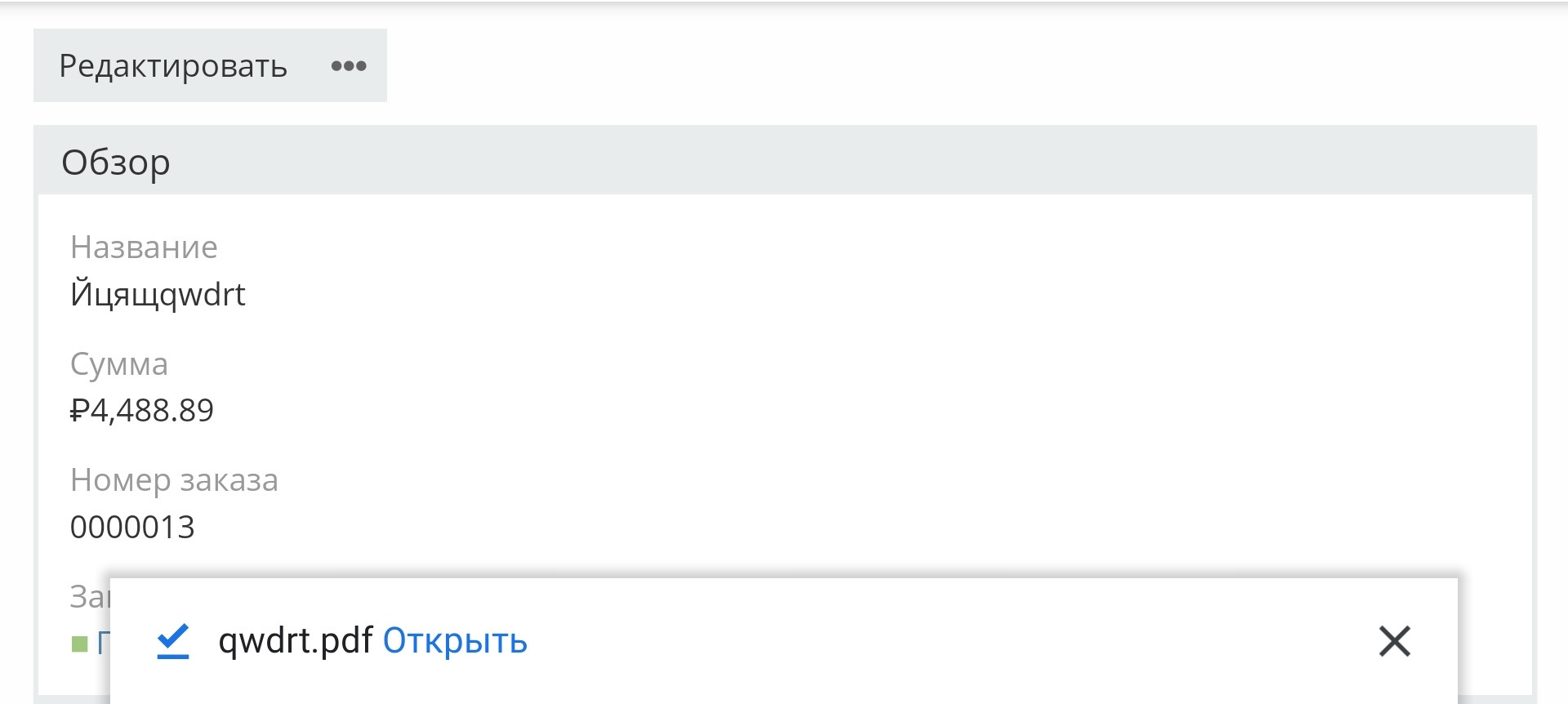The image size is (1568, 704).
Task: Click the partially hidden label under order number
Action: tap(88, 596)
